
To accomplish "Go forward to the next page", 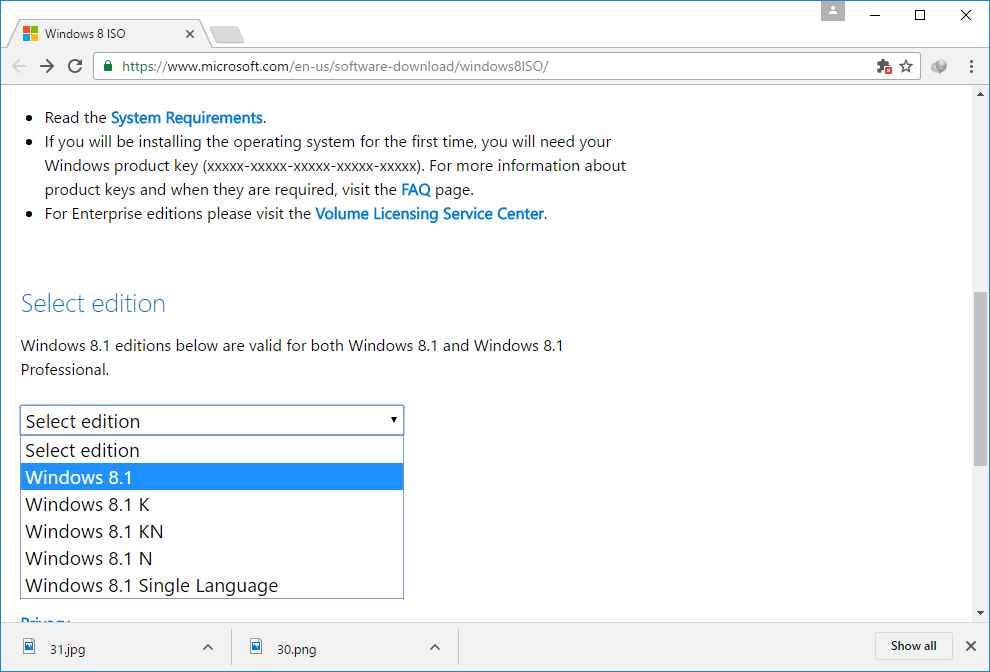I will pyautogui.click(x=47, y=66).
